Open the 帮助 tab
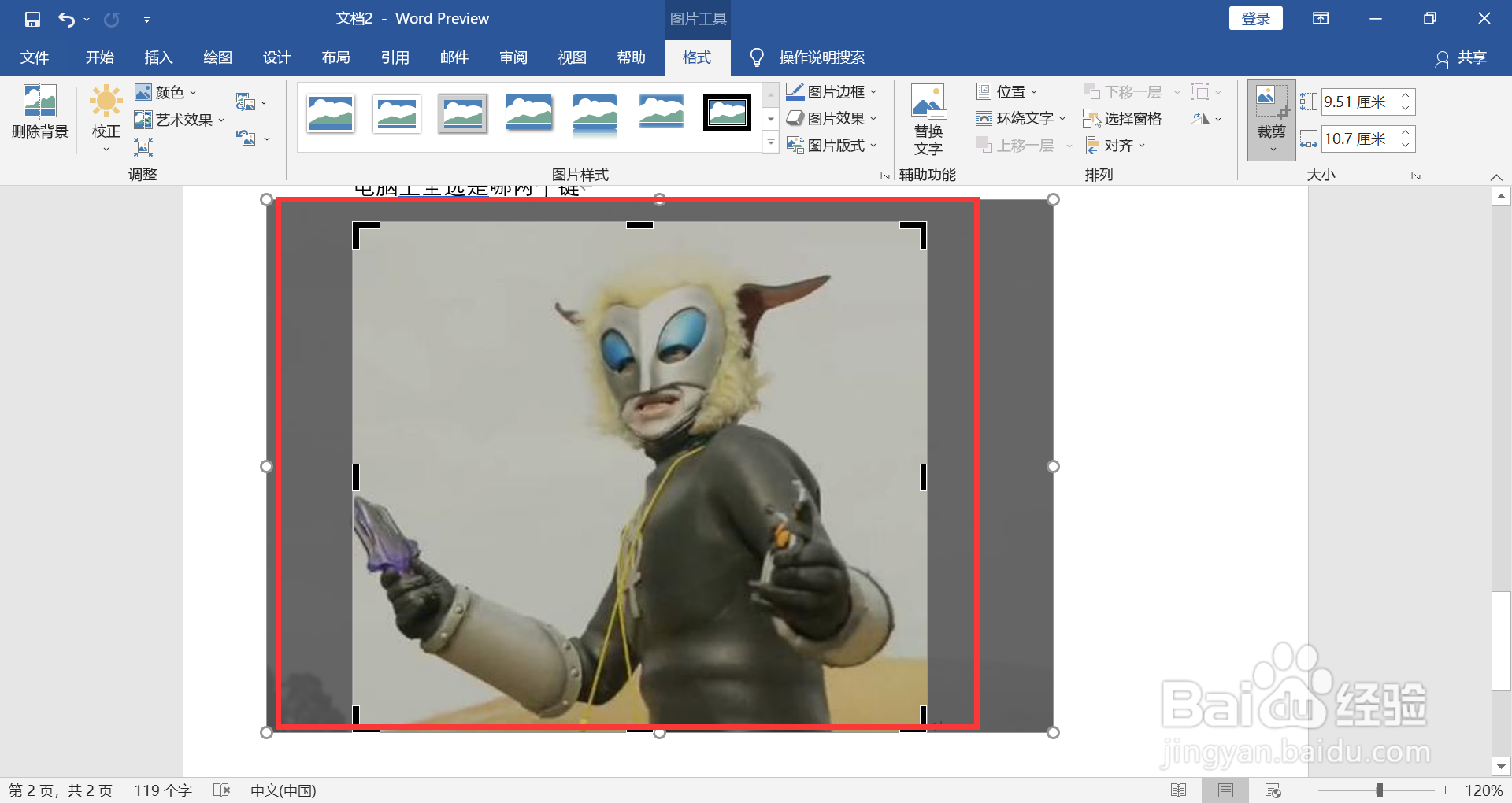Image resolution: width=1512 pixels, height=803 pixels. tap(632, 57)
